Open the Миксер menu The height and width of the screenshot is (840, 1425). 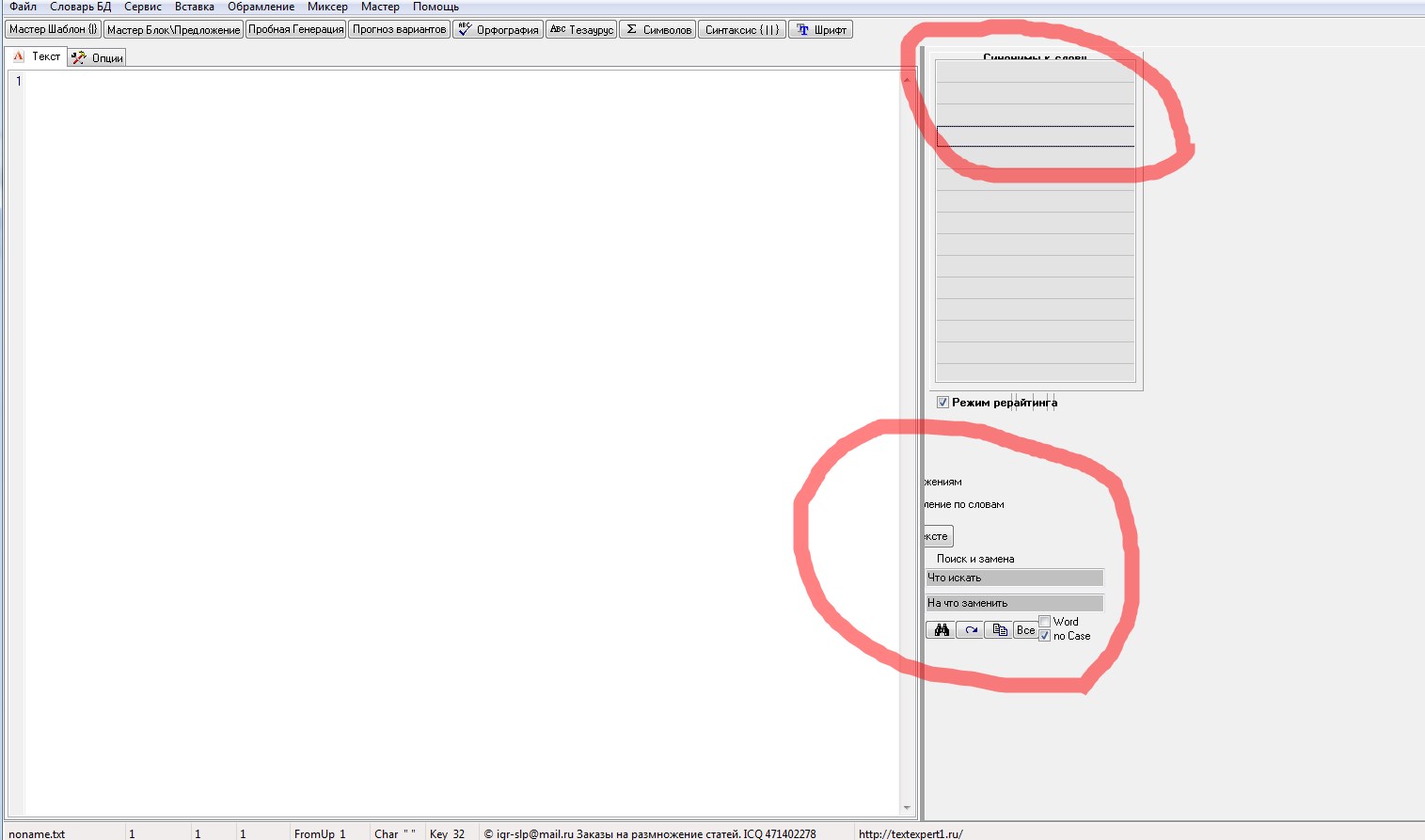point(327,7)
